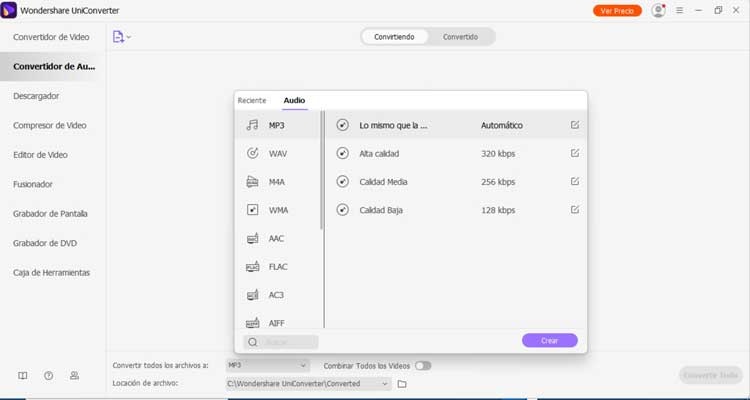Choose the Calidad Baja radio option
The image size is (750, 400).
pyautogui.click(x=342, y=210)
